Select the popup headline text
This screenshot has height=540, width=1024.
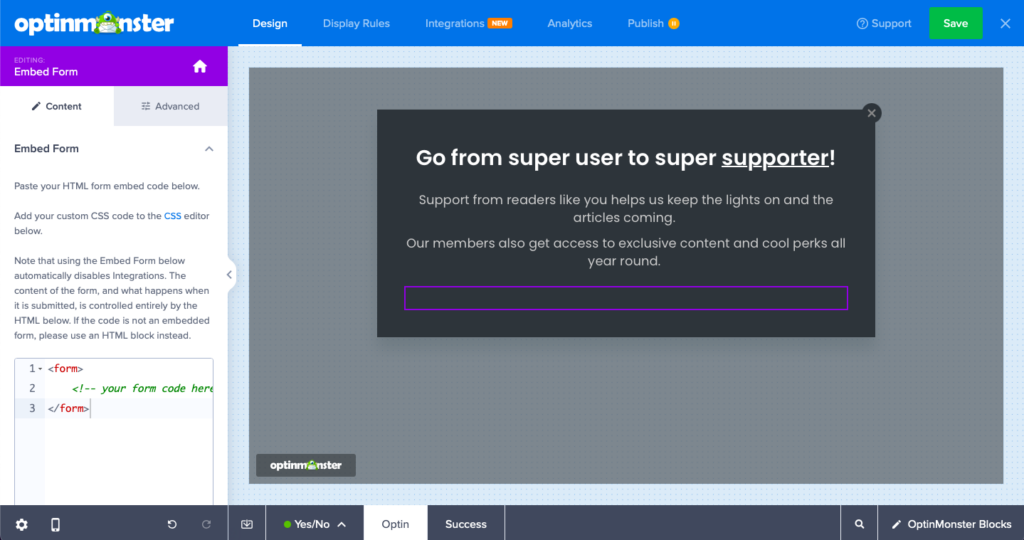[626, 157]
